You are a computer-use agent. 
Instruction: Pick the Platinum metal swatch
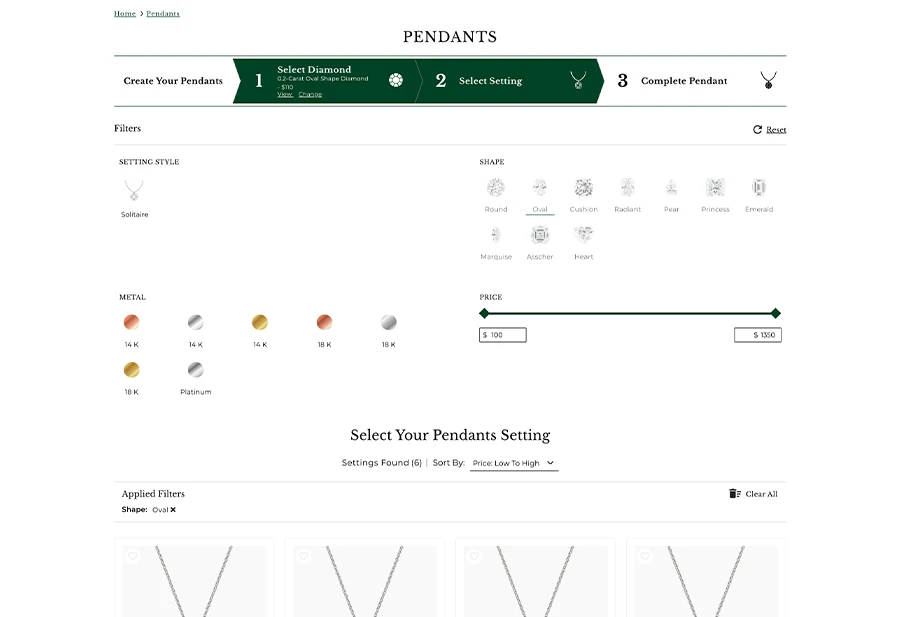pos(196,370)
